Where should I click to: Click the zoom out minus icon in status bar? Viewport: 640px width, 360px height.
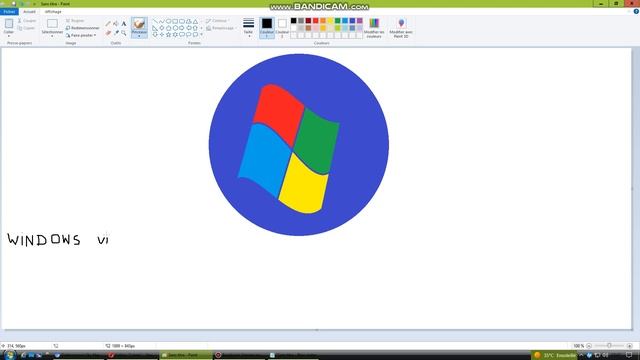(x=589, y=346)
